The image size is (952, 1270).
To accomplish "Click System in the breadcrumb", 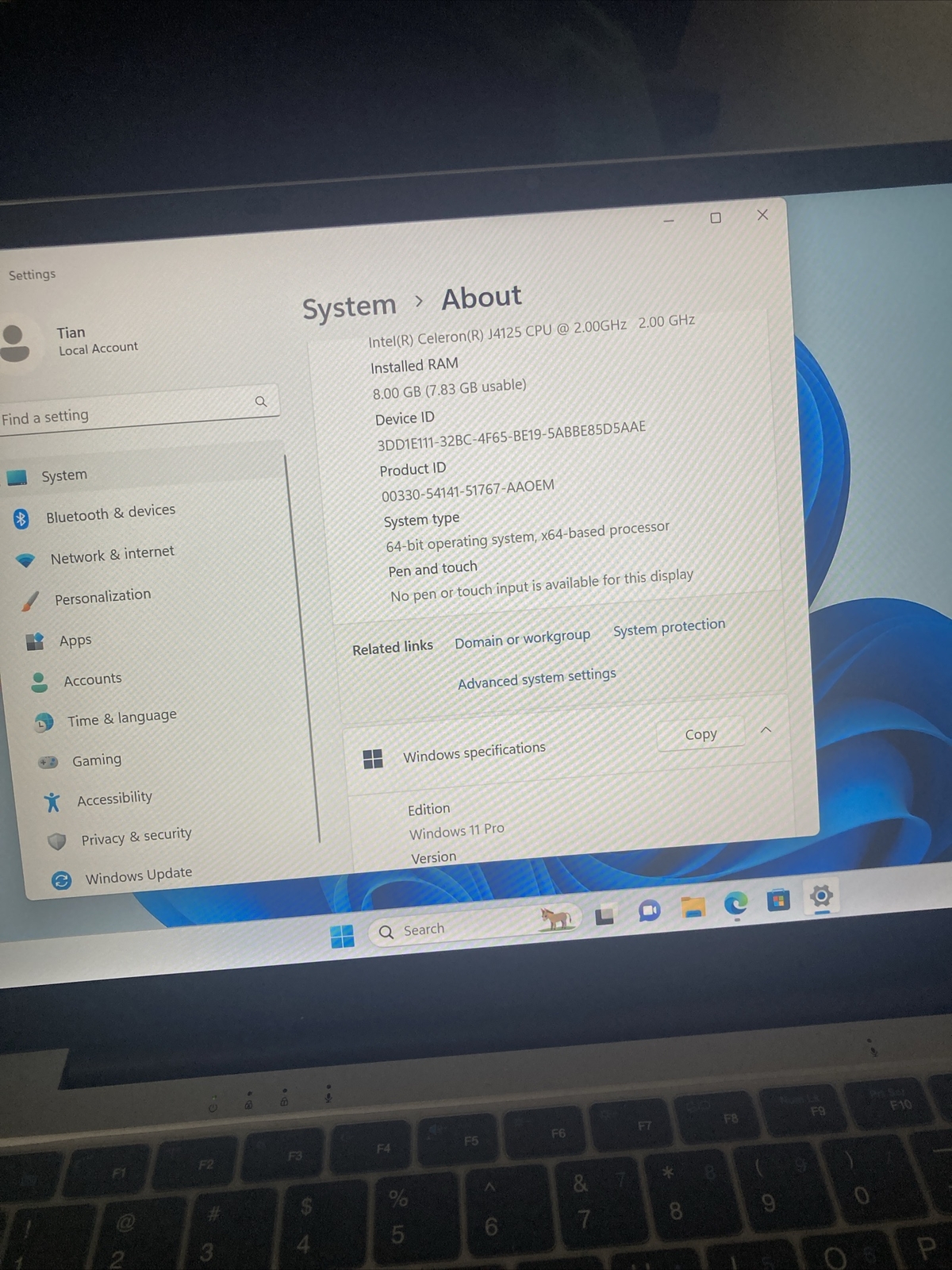I will click(349, 306).
